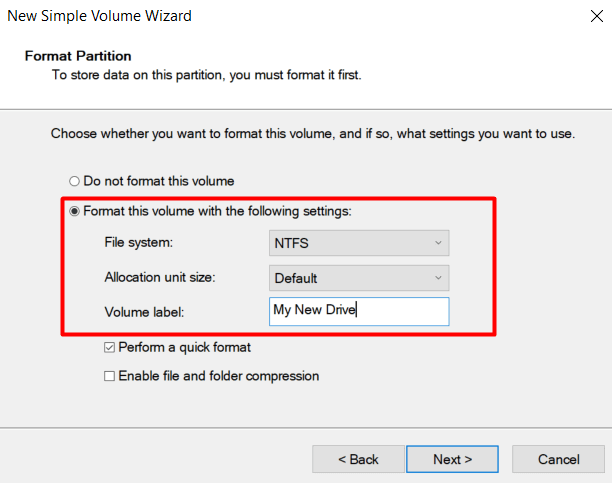Enable file and folder compression checkbox
This screenshot has width=612, height=483.
tap(110, 377)
